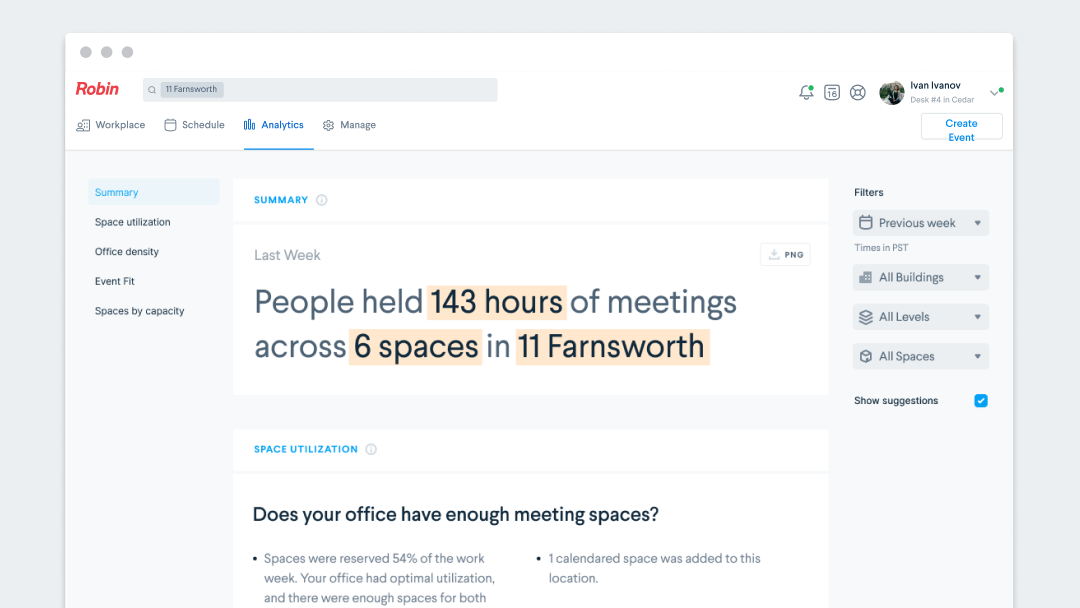Open the calendar 16 icon in header
Viewport: 1080px width, 608px height.
pos(832,92)
